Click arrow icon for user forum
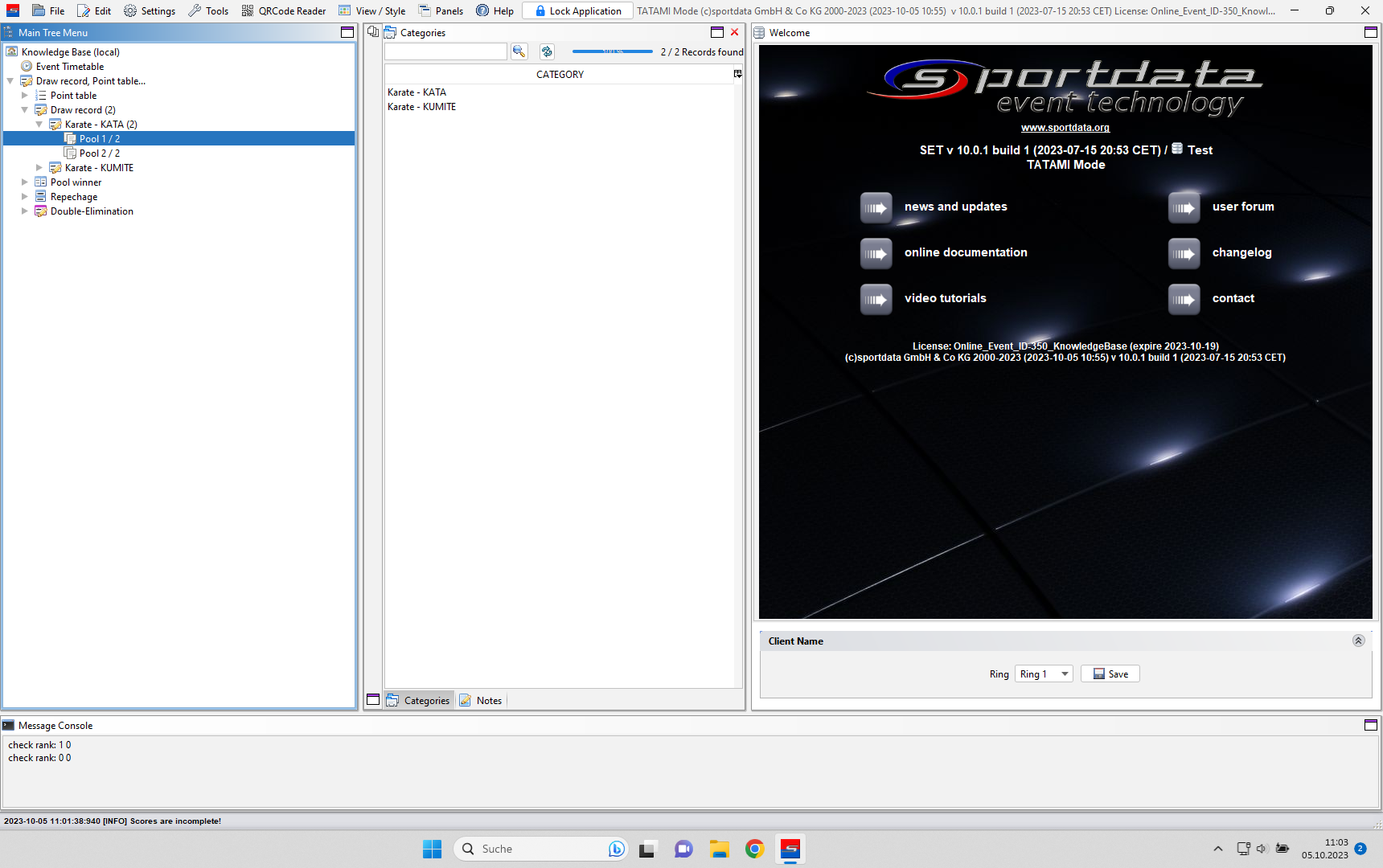Screen dimensions: 1383x868 [x=1184, y=207]
